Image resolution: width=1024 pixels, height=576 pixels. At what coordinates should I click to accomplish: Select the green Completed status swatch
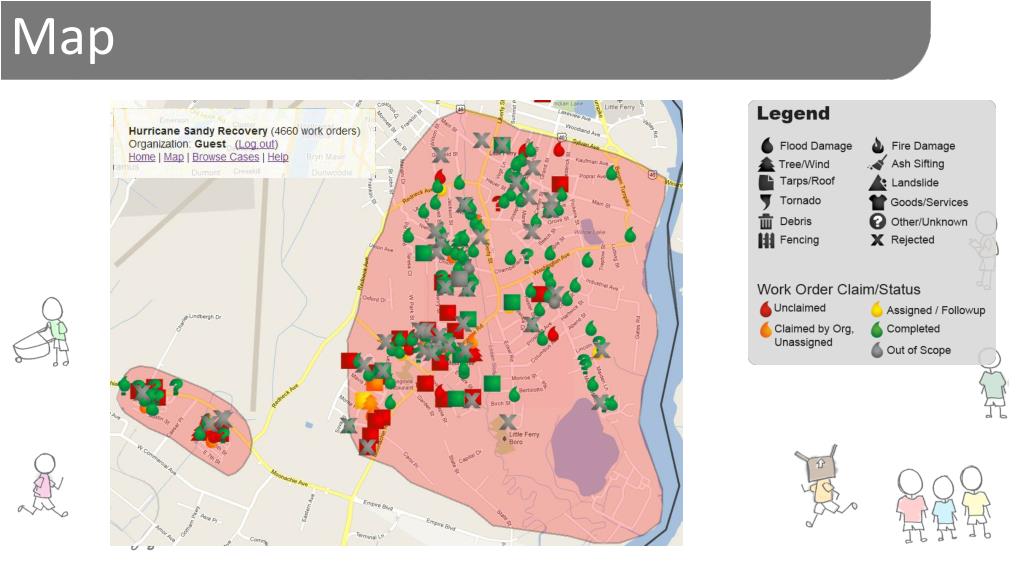coord(877,329)
